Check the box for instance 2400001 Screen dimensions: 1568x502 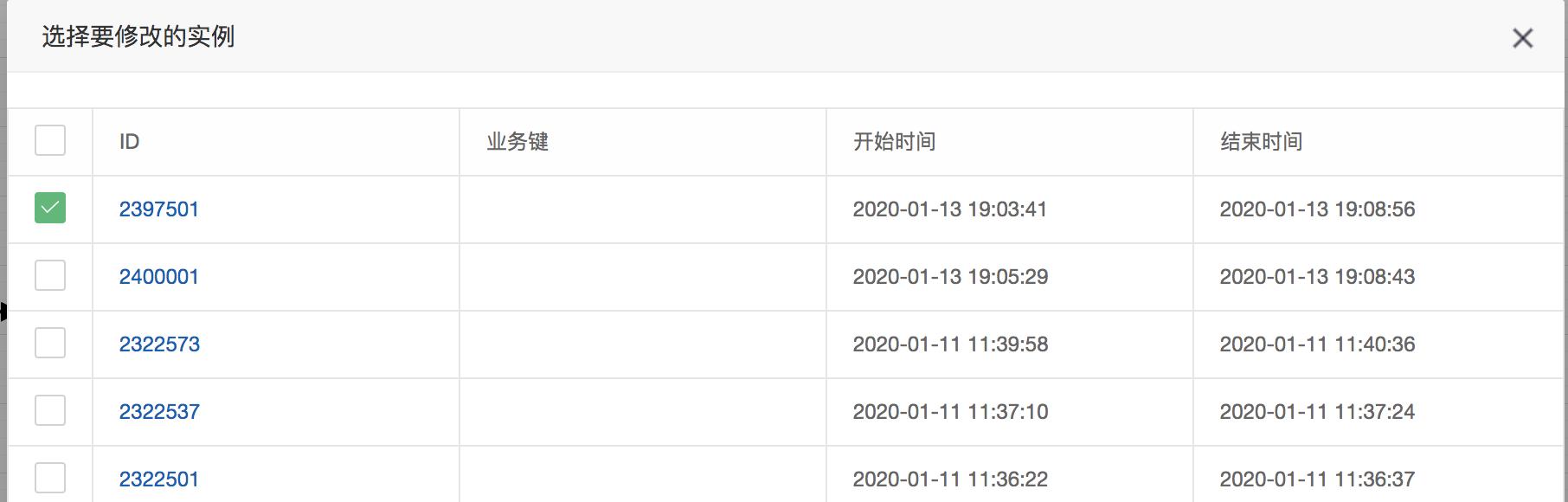coord(50,275)
